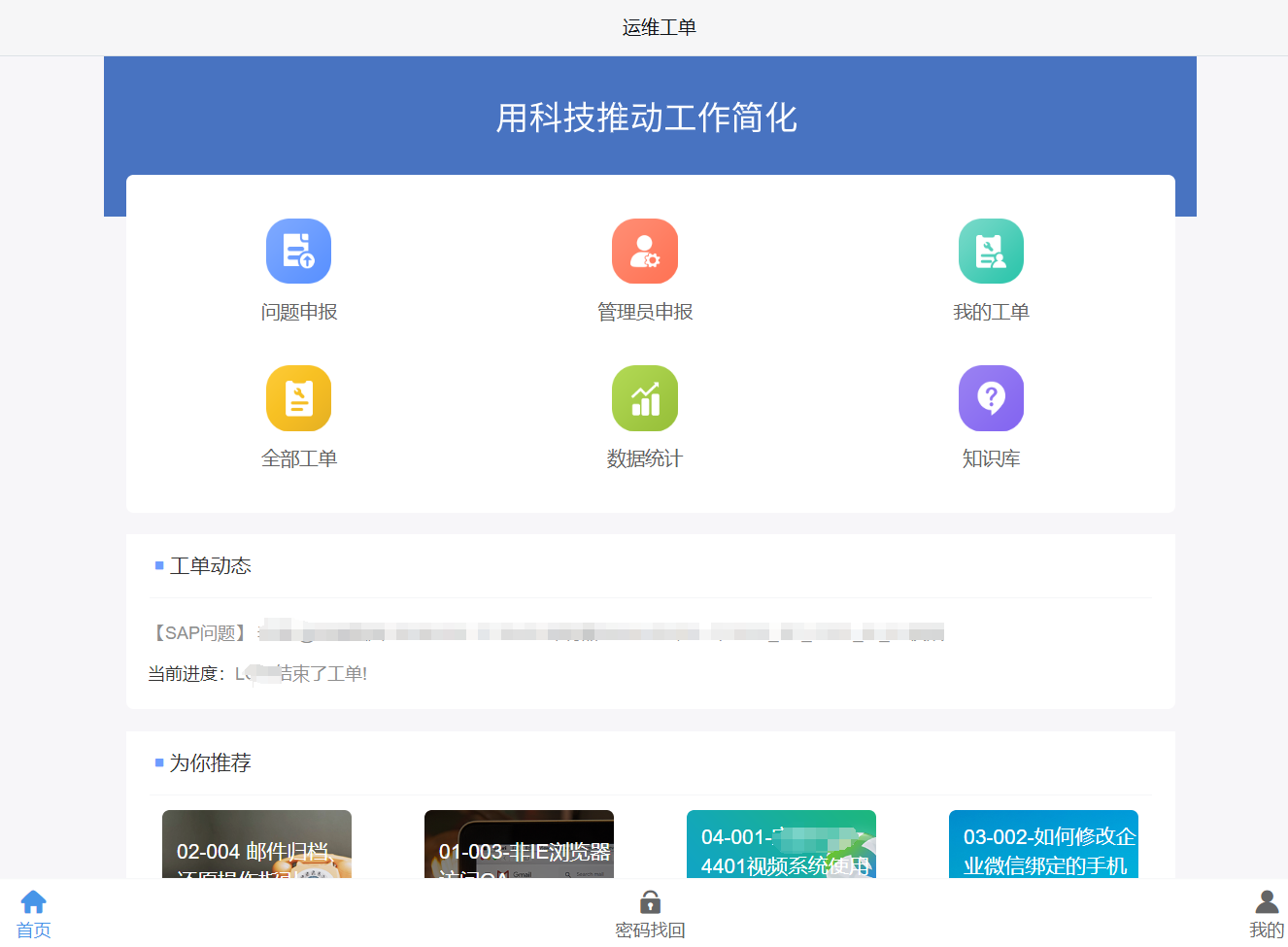This screenshot has height=947, width=1288.
Task: Open the 知识库 purple question icon
Action: (991, 398)
